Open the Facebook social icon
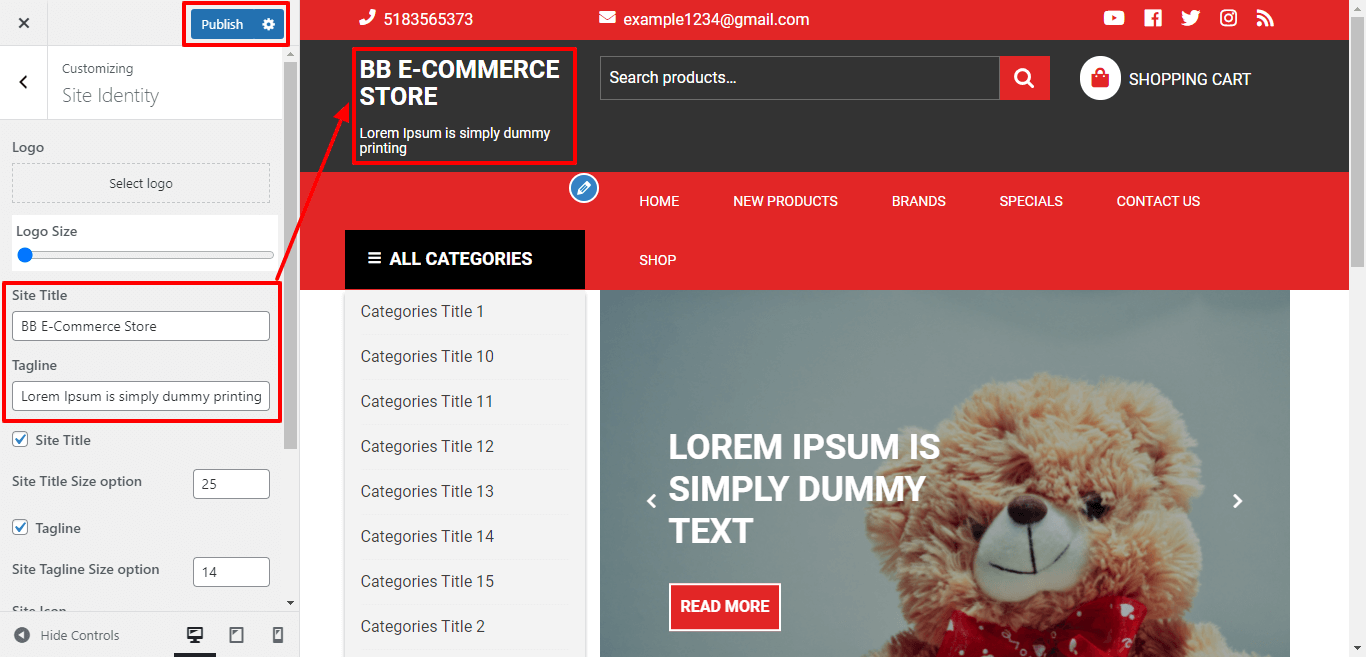The width and height of the screenshot is (1366, 657). (1153, 18)
